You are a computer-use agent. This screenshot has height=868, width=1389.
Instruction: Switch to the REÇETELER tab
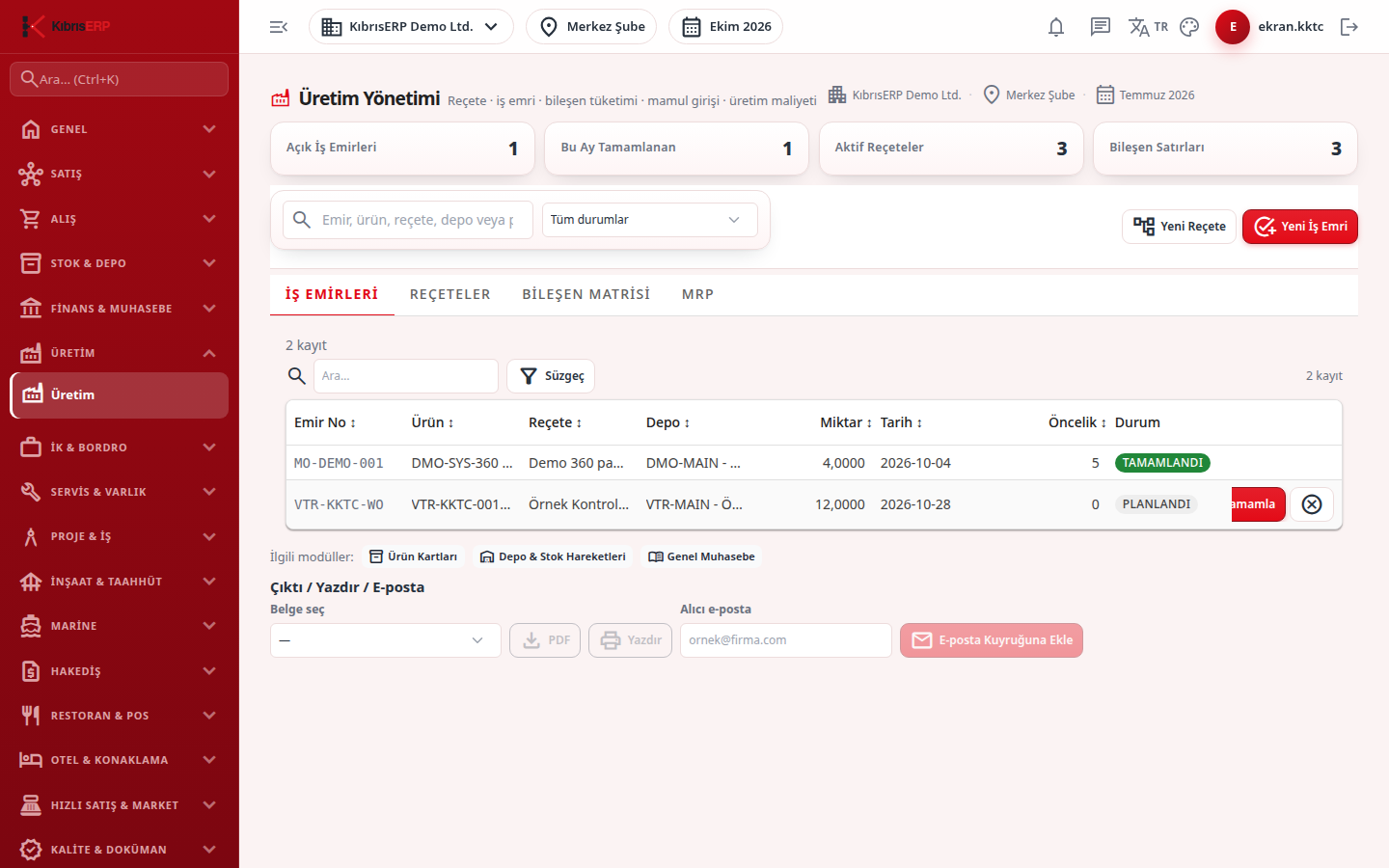[x=449, y=294]
